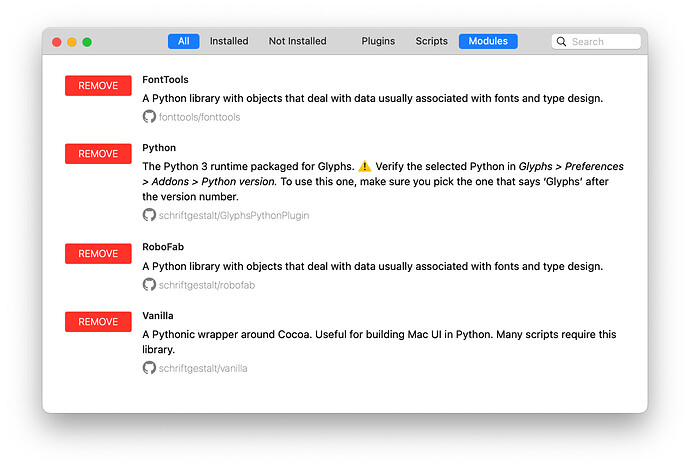Click the Python description about Glyphs runtime

383,181
